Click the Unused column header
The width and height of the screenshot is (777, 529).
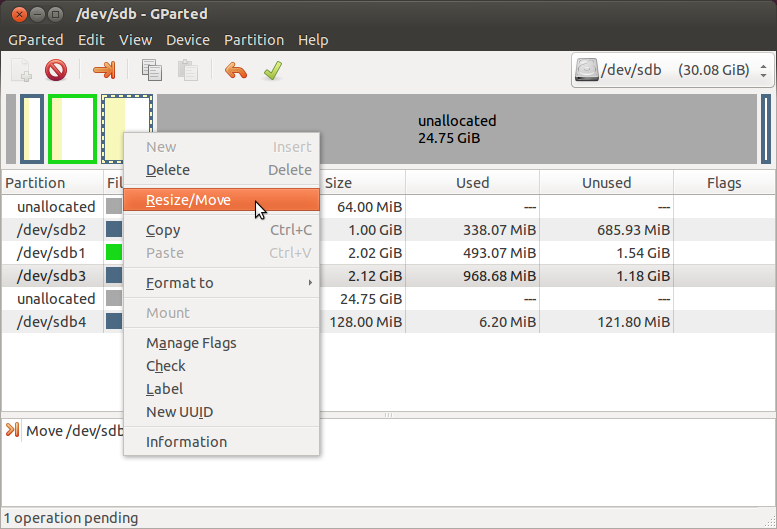[x=606, y=183]
